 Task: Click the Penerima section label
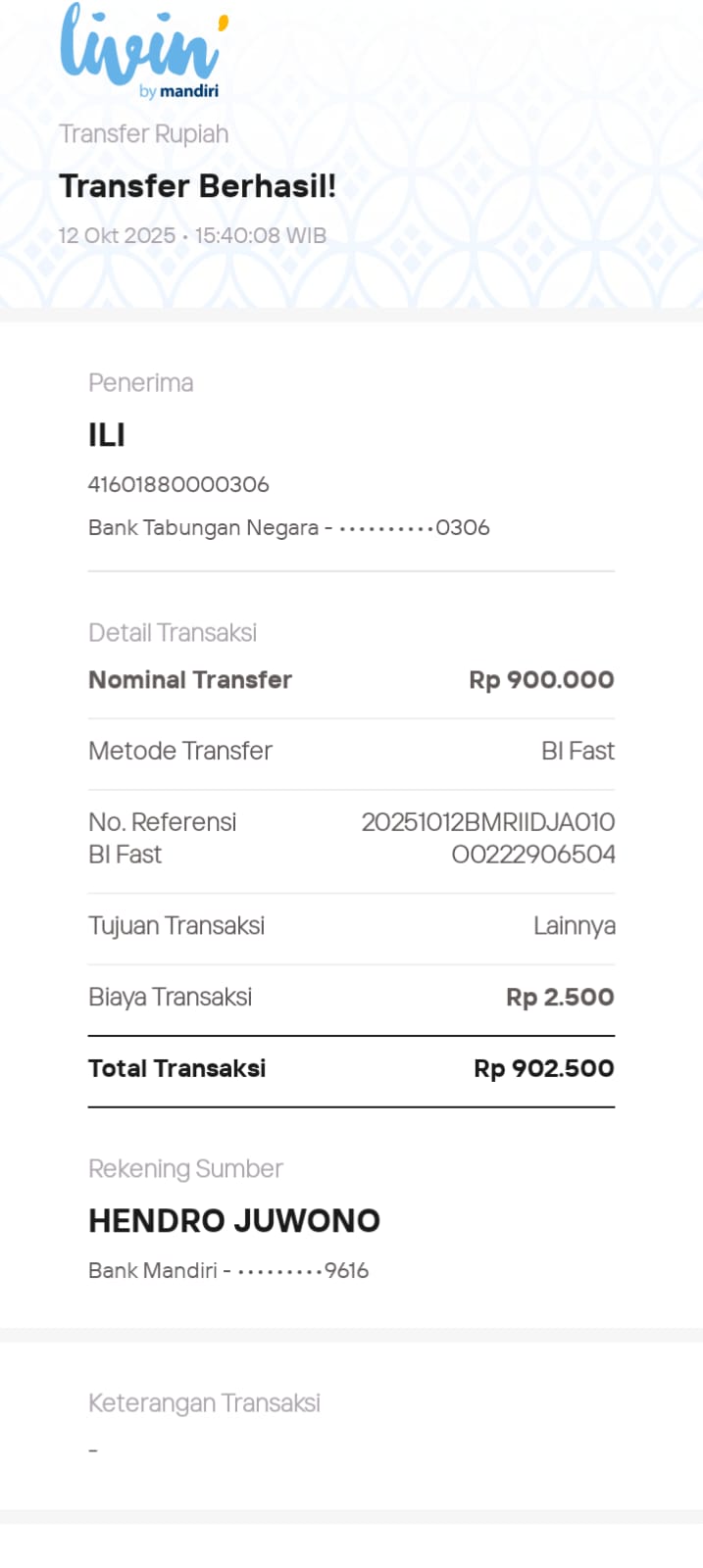point(140,383)
